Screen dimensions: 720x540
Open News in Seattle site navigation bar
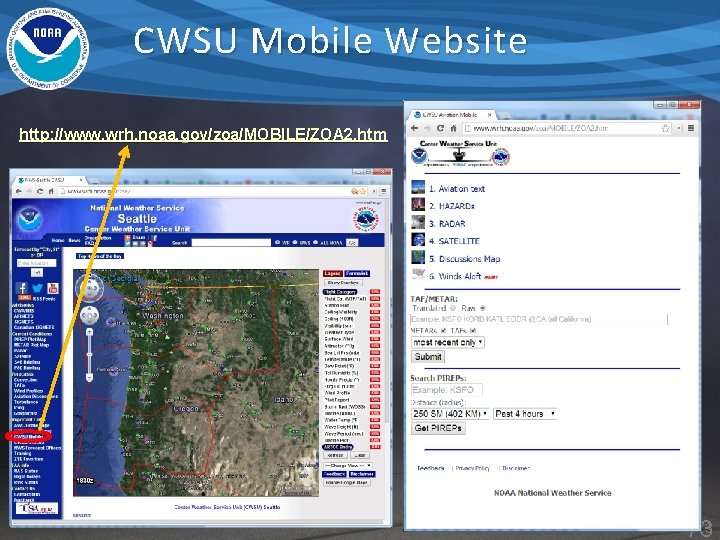click(74, 240)
